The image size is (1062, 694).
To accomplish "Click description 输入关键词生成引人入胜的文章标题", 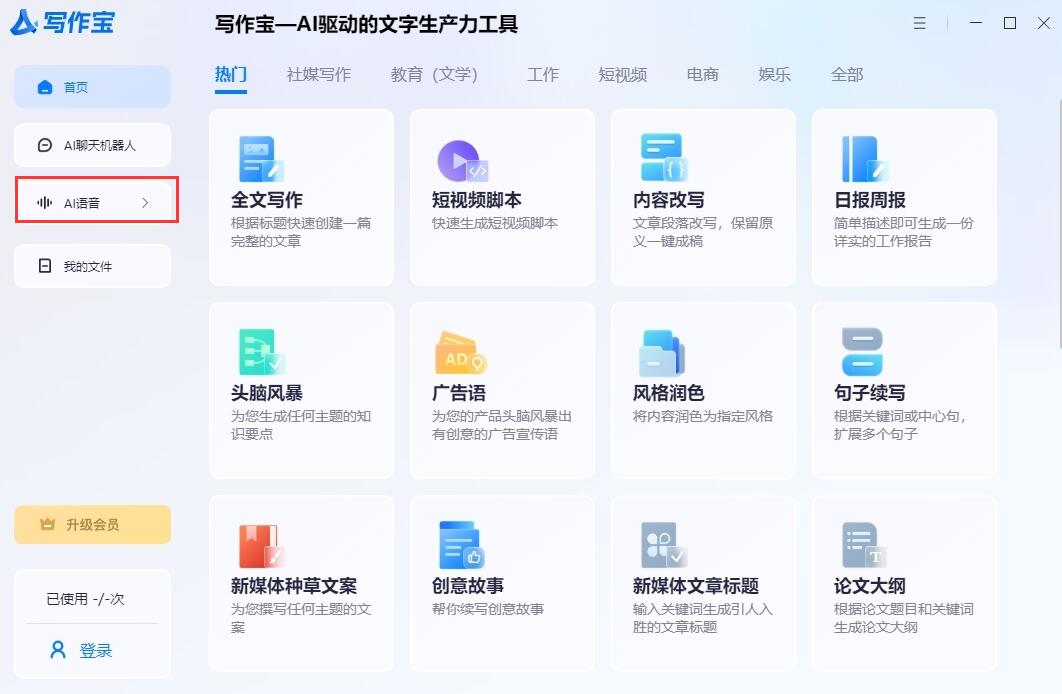I will [703, 617].
